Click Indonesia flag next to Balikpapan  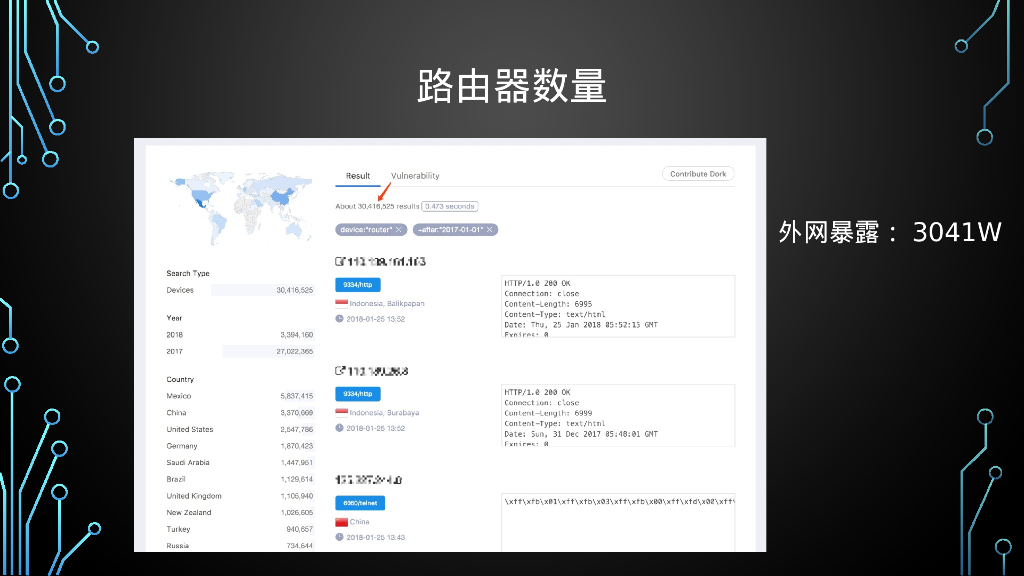[x=341, y=303]
